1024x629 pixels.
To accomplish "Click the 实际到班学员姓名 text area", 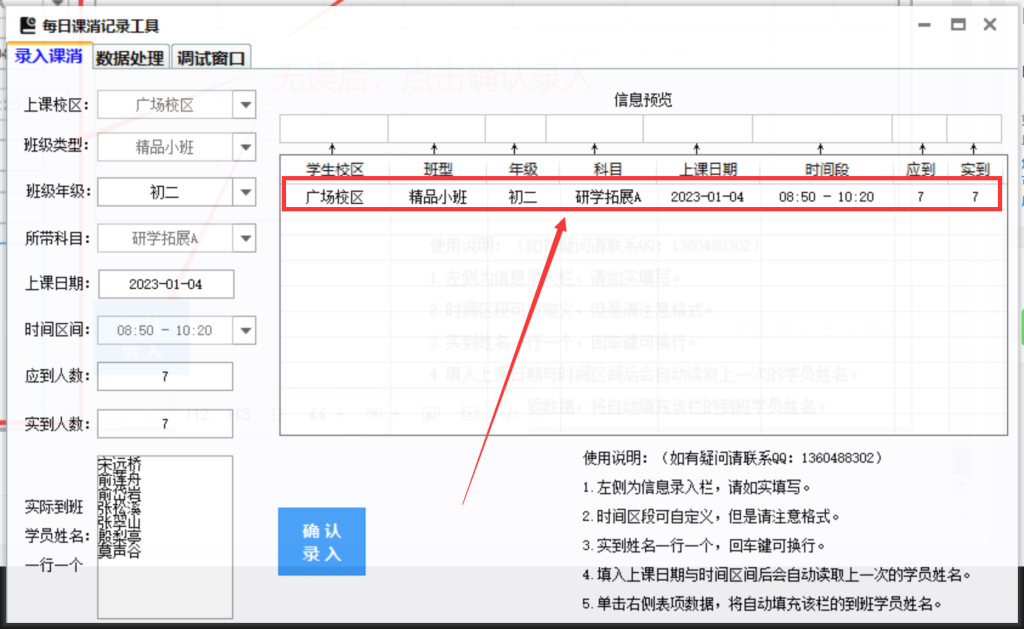I will [165, 537].
